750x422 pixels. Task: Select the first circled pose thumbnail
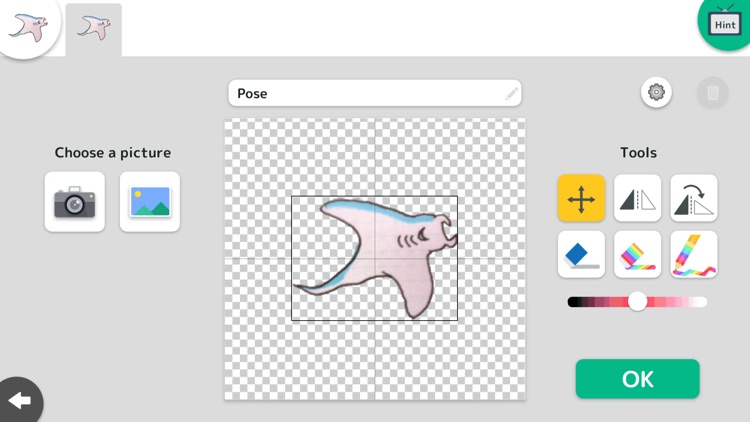[29, 27]
